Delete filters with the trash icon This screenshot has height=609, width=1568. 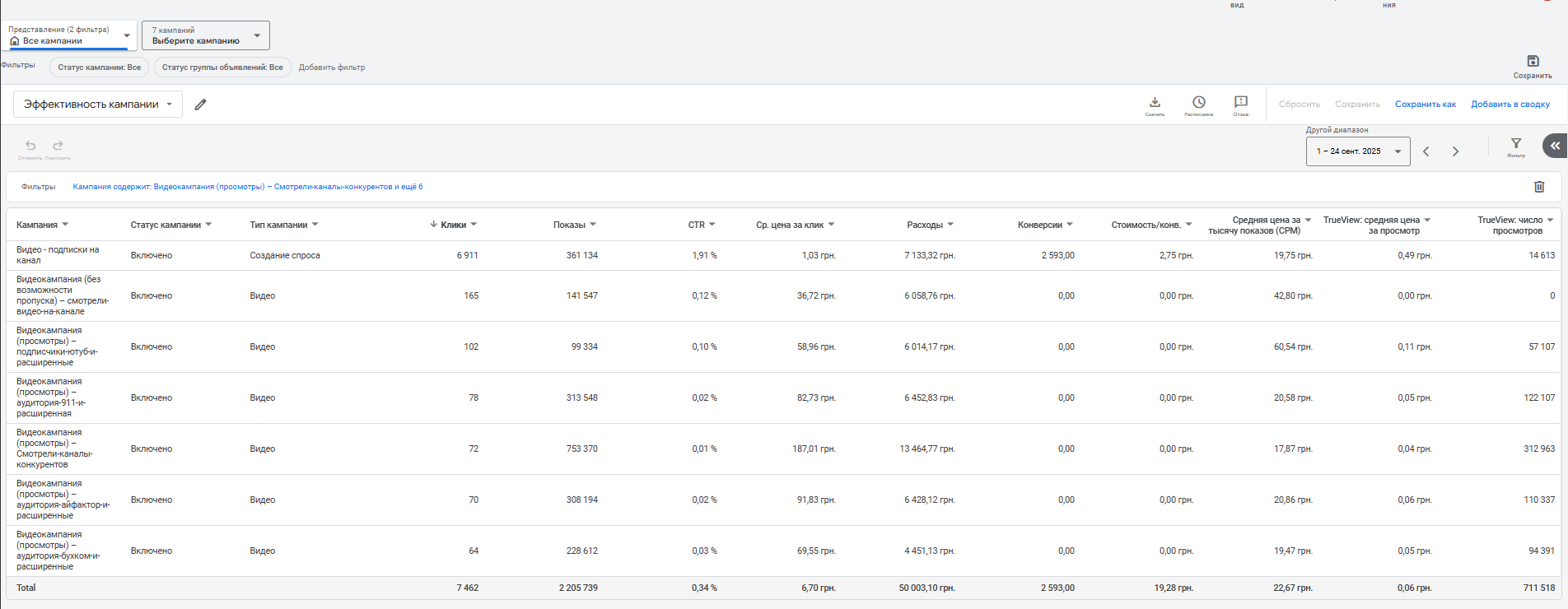[x=1539, y=187]
